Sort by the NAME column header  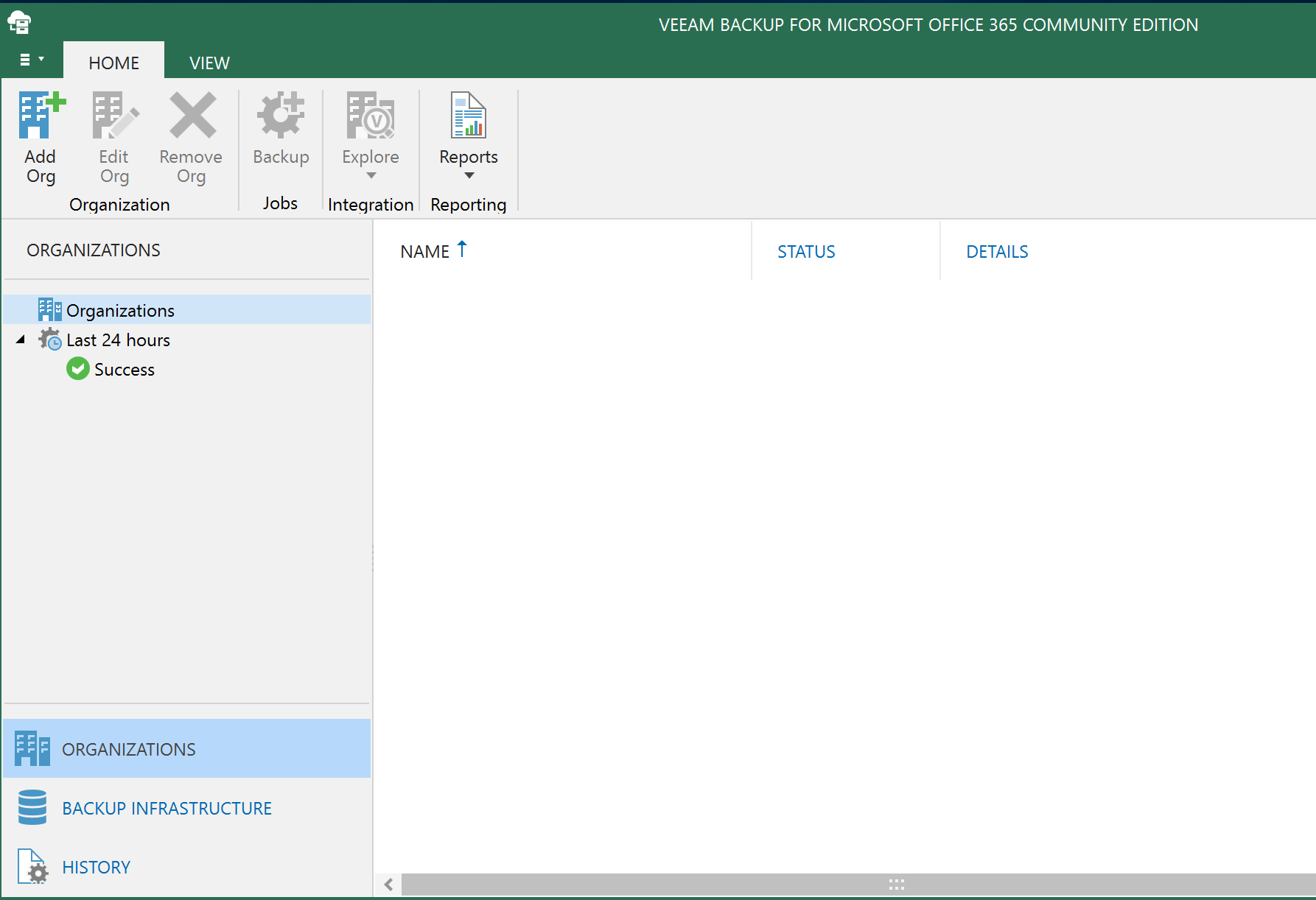point(425,252)
